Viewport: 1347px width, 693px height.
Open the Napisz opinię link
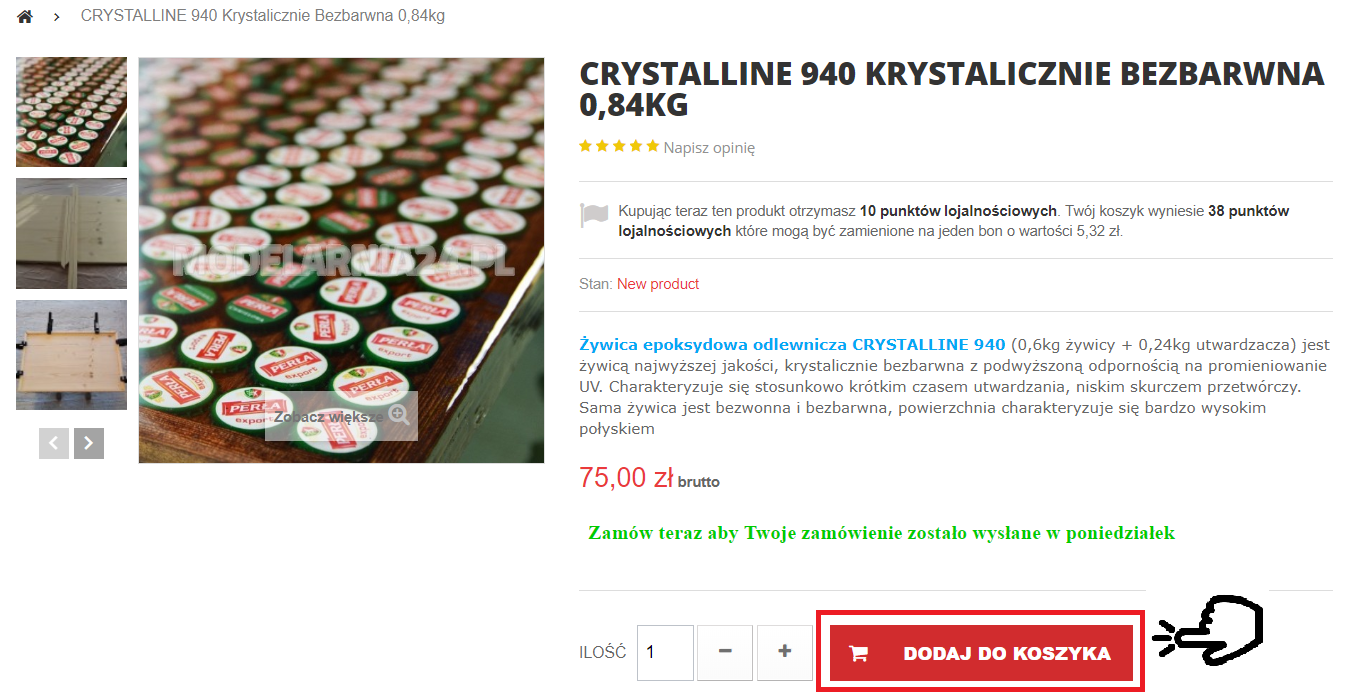(x=709, y=147)
